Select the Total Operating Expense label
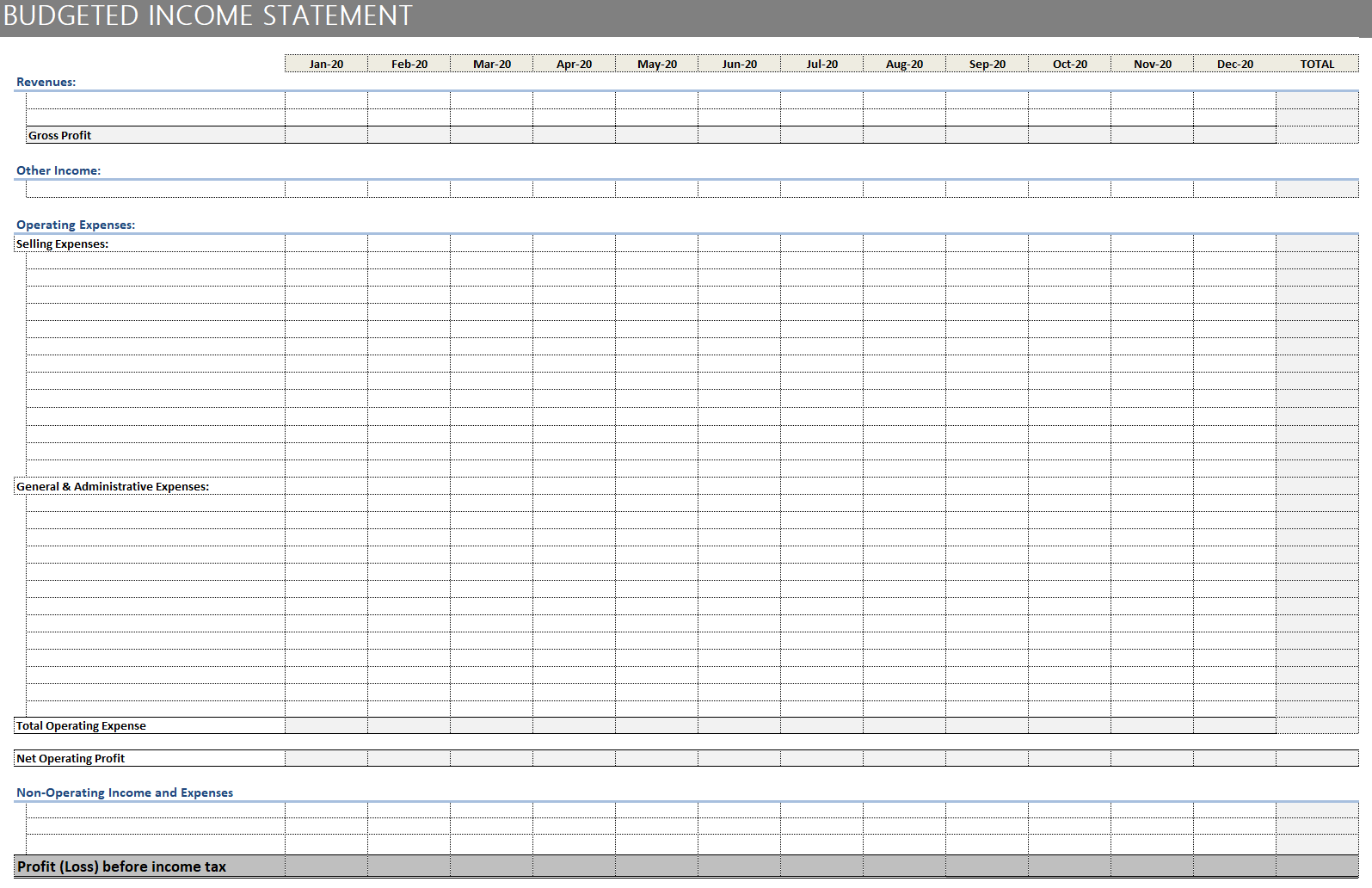The width and height of the screenshot is (1372, 888). tap(81, 725)
